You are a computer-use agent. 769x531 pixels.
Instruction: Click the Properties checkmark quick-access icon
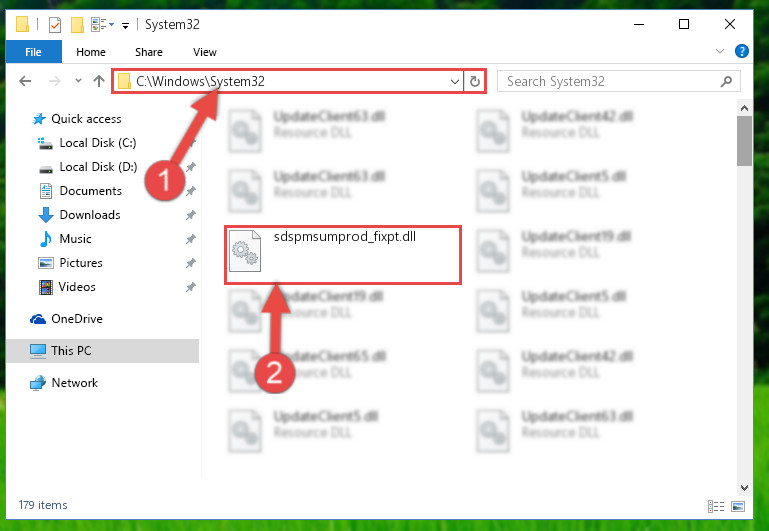click(55, 25)
